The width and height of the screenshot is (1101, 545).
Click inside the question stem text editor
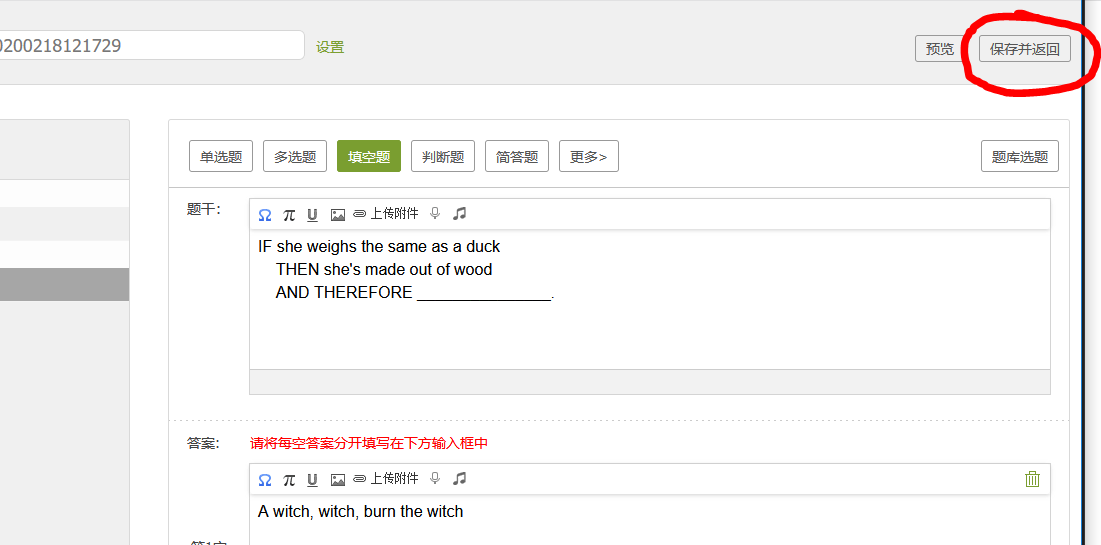[648, 320]
